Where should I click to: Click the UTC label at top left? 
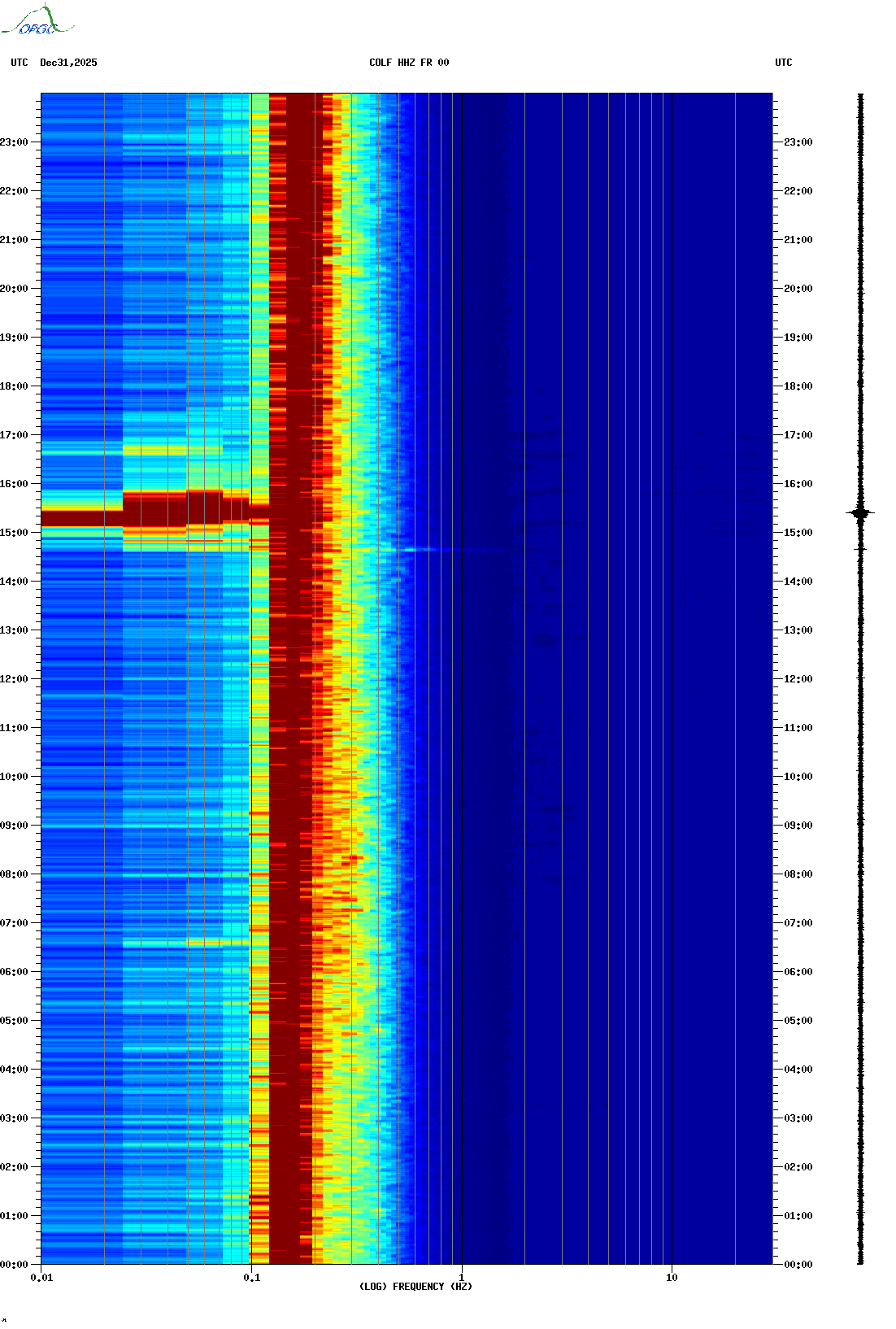tap(20, 63)
